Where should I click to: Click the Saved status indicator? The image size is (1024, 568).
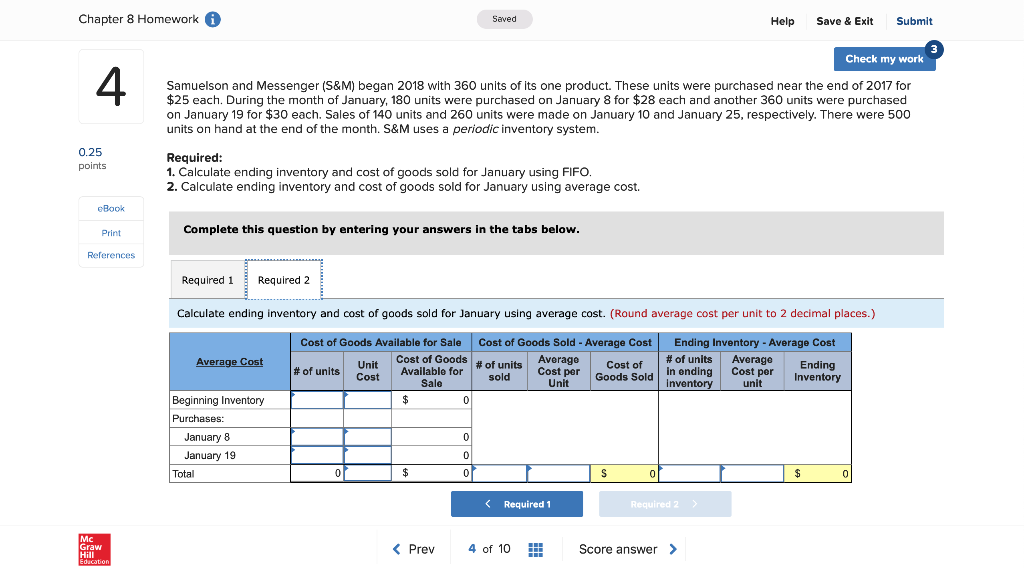pyautogui.click(x=504, y=19)
